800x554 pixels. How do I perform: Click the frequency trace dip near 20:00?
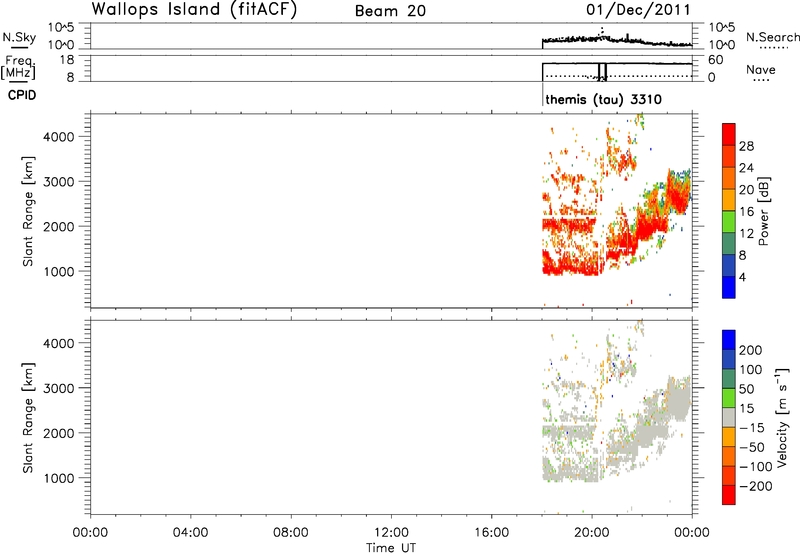pos(602,71)
